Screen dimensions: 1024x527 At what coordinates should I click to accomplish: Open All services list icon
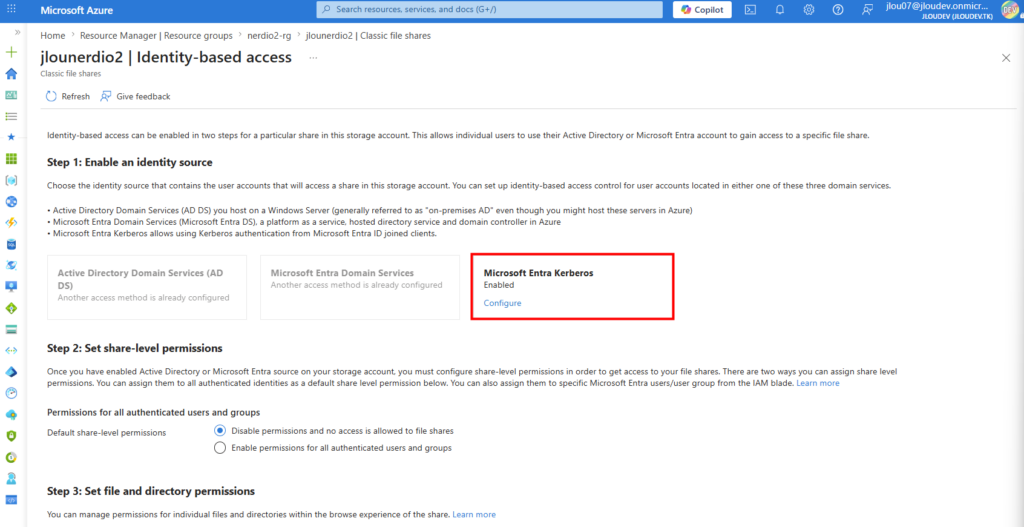[11, 116]
